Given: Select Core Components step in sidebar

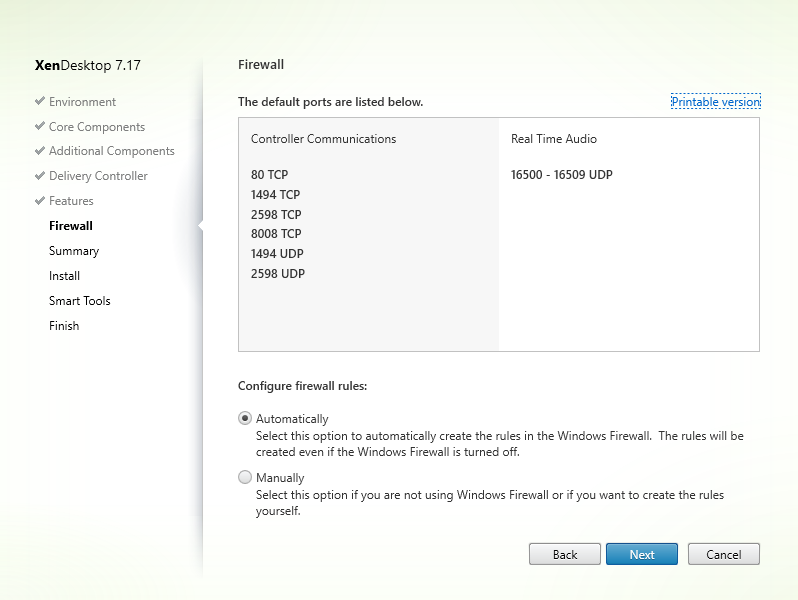Looking at the screenshot, I should tap(97, 127).
